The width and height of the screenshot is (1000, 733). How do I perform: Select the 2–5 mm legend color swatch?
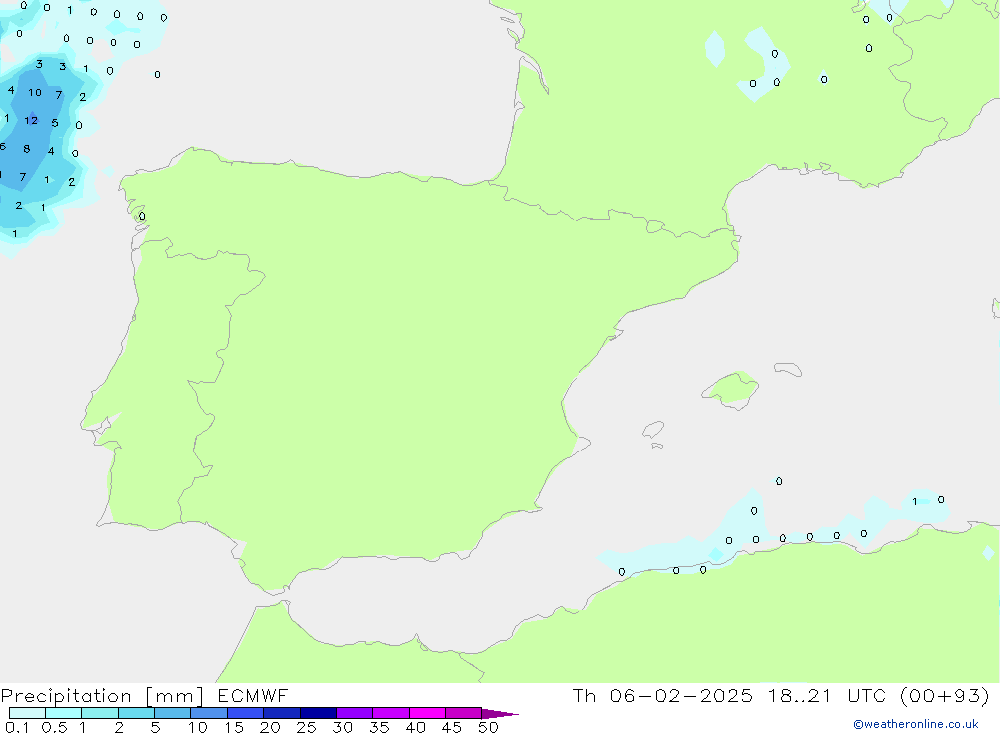(x=136, y=713)
